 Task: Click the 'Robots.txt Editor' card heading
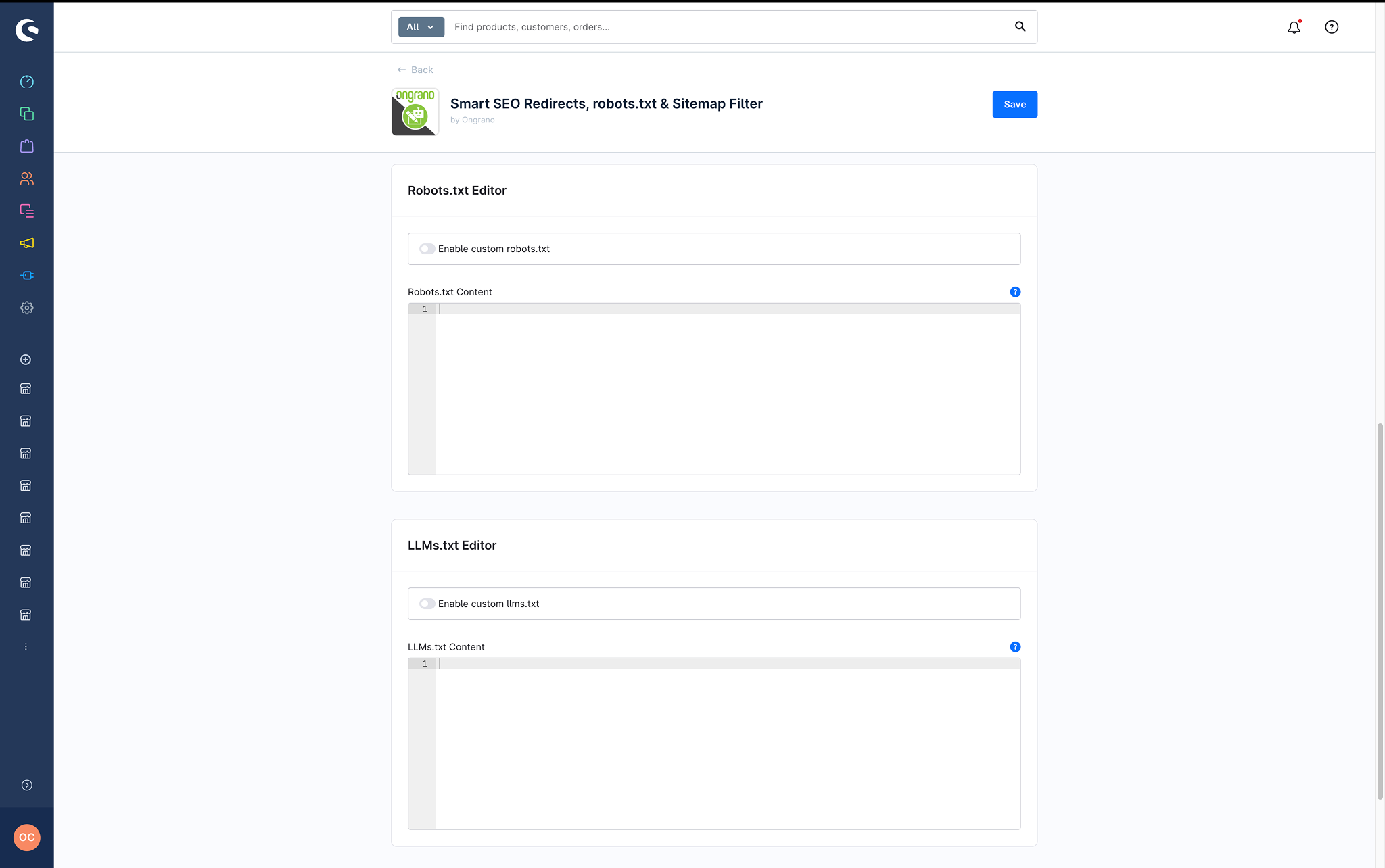pyautogui.click(x=457, y=191)
